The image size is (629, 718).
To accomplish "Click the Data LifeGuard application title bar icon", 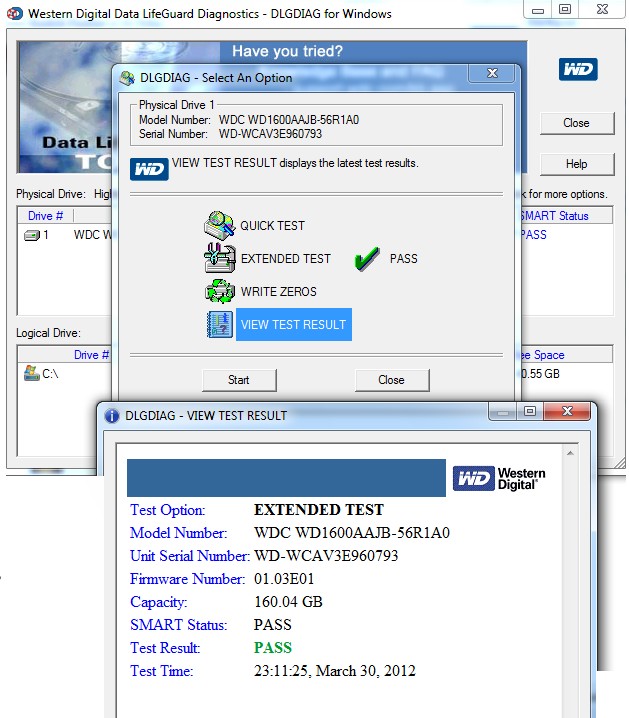I will coord(14,14).
